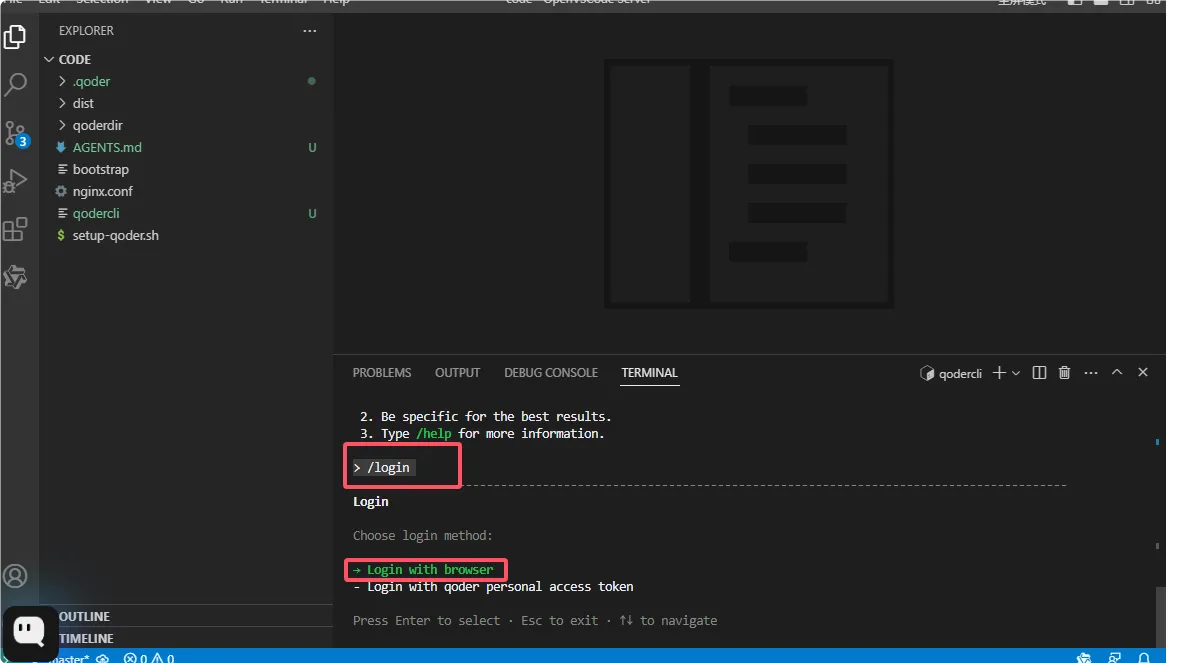This screenshot has width=1178, height=663.
Task: Open Source Control view with 3 changes
Action: point(15,134)
